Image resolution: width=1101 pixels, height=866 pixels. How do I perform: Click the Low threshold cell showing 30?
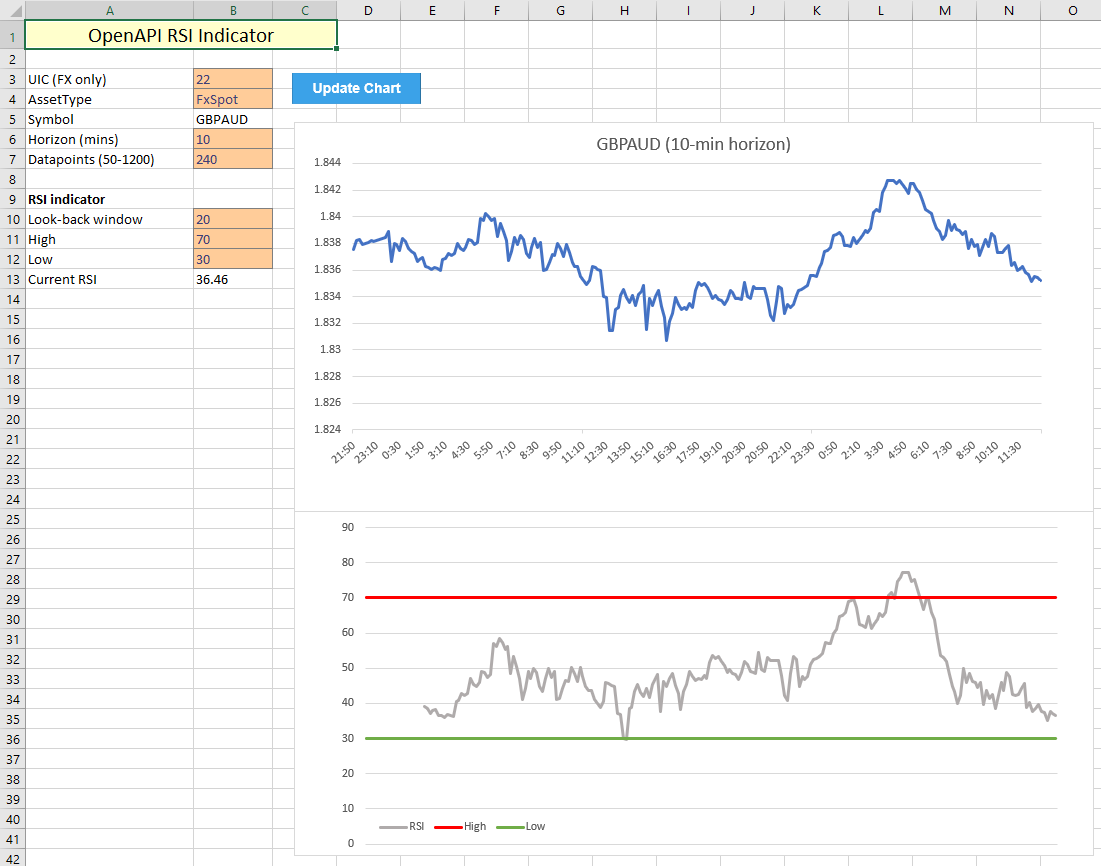[x=232, y=259]
